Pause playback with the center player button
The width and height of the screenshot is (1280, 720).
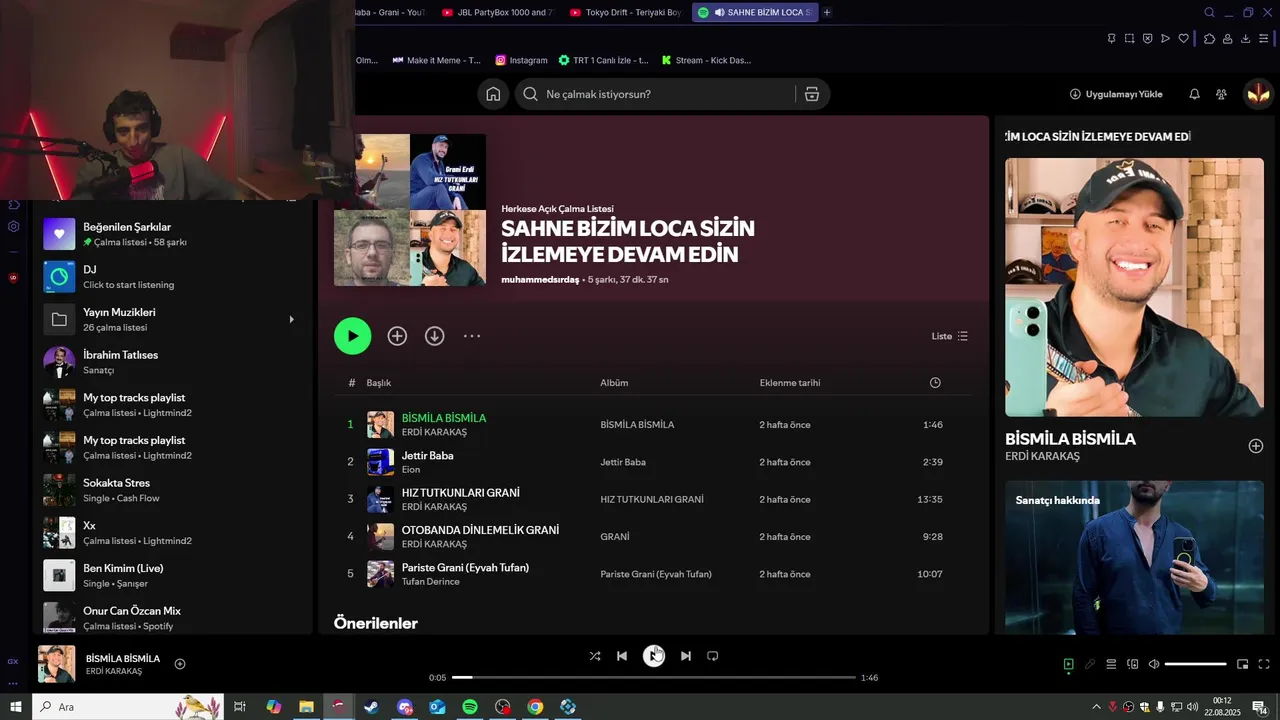click(654, 656)
